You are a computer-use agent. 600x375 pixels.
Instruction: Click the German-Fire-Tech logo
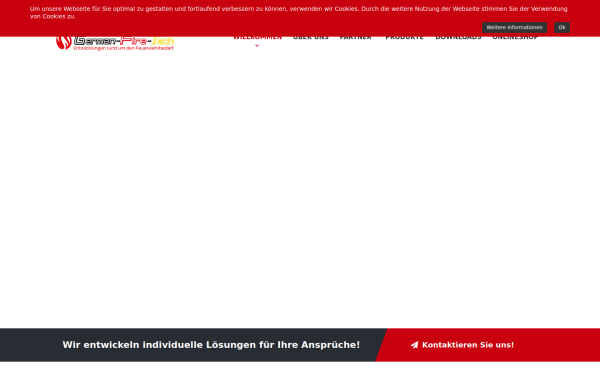click(x=115, y=42)
